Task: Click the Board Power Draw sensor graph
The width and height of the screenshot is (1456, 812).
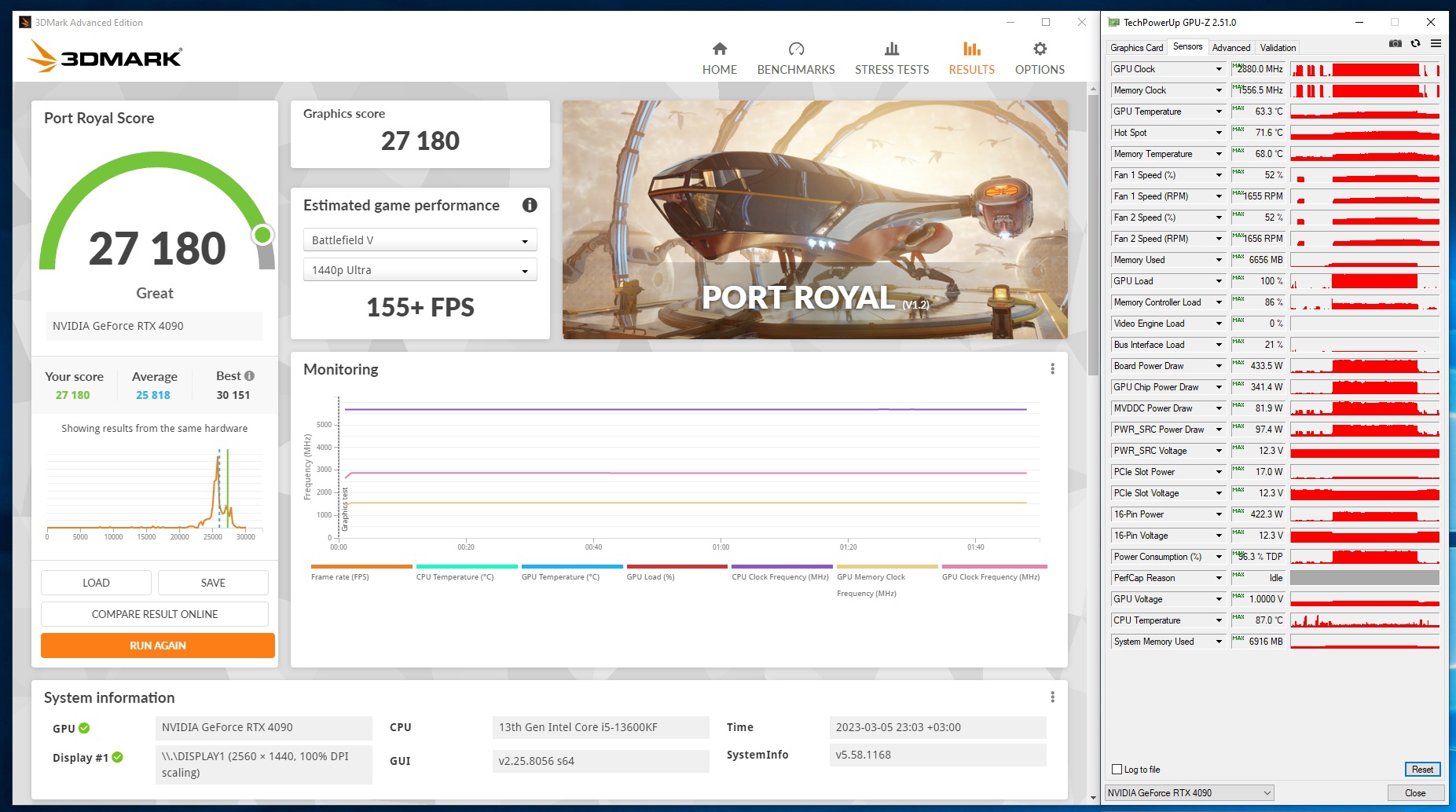Action: [x=1365, y=366]
